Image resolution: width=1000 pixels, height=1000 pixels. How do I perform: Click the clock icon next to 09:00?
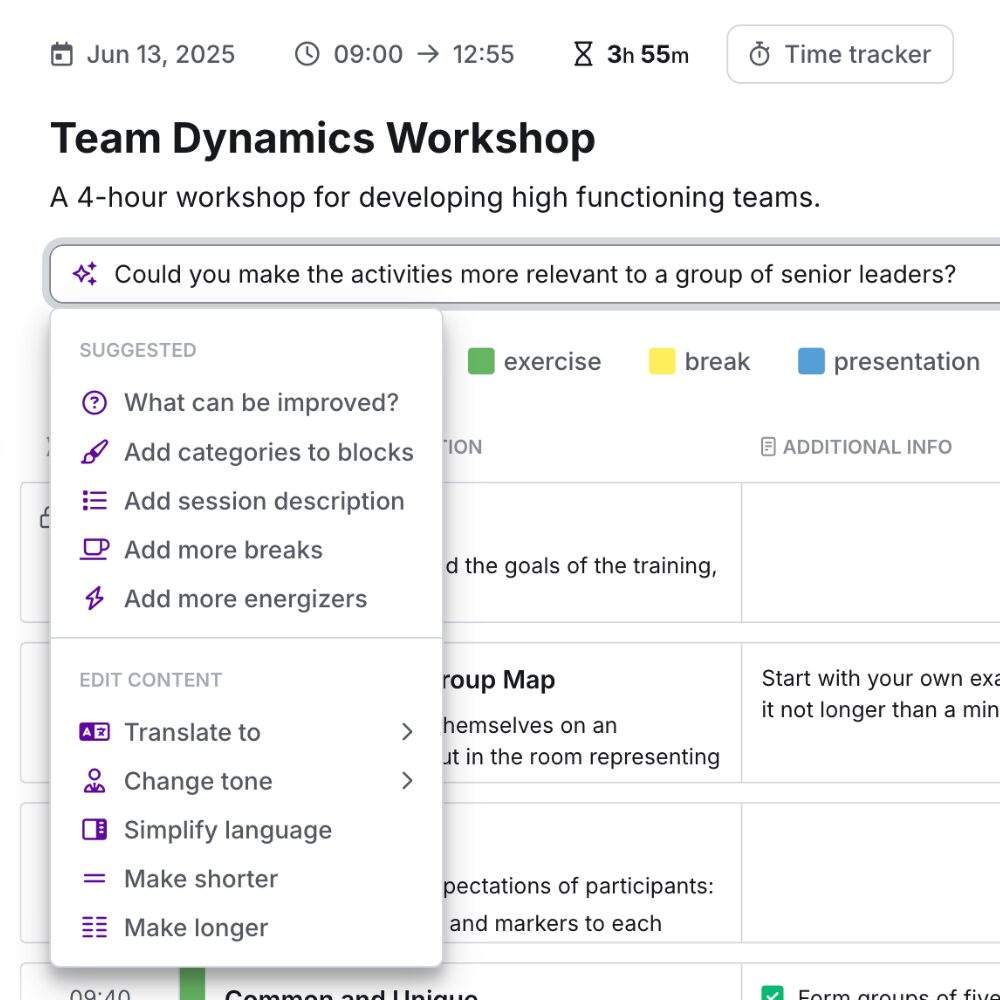(x=307, y=54)
